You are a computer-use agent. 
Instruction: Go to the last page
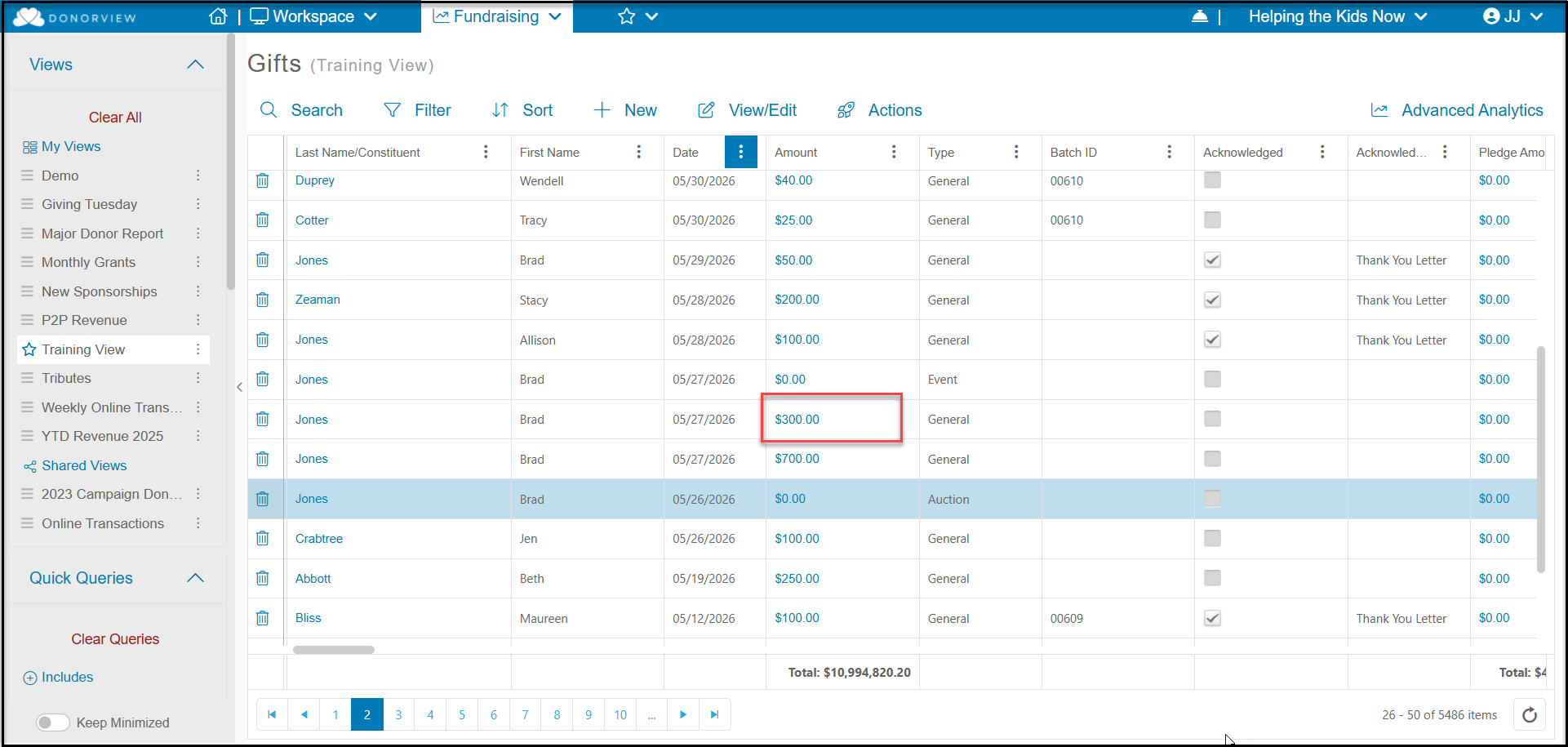pyautogui.click(x=715, y=715)
